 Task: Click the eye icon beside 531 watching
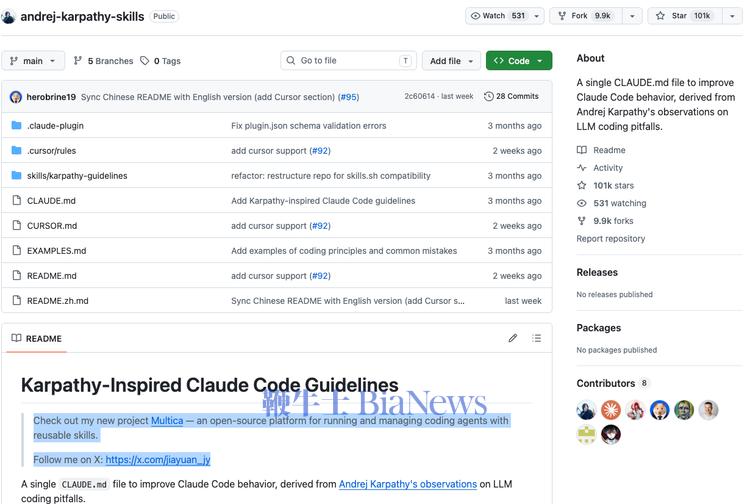coord(582,203)
